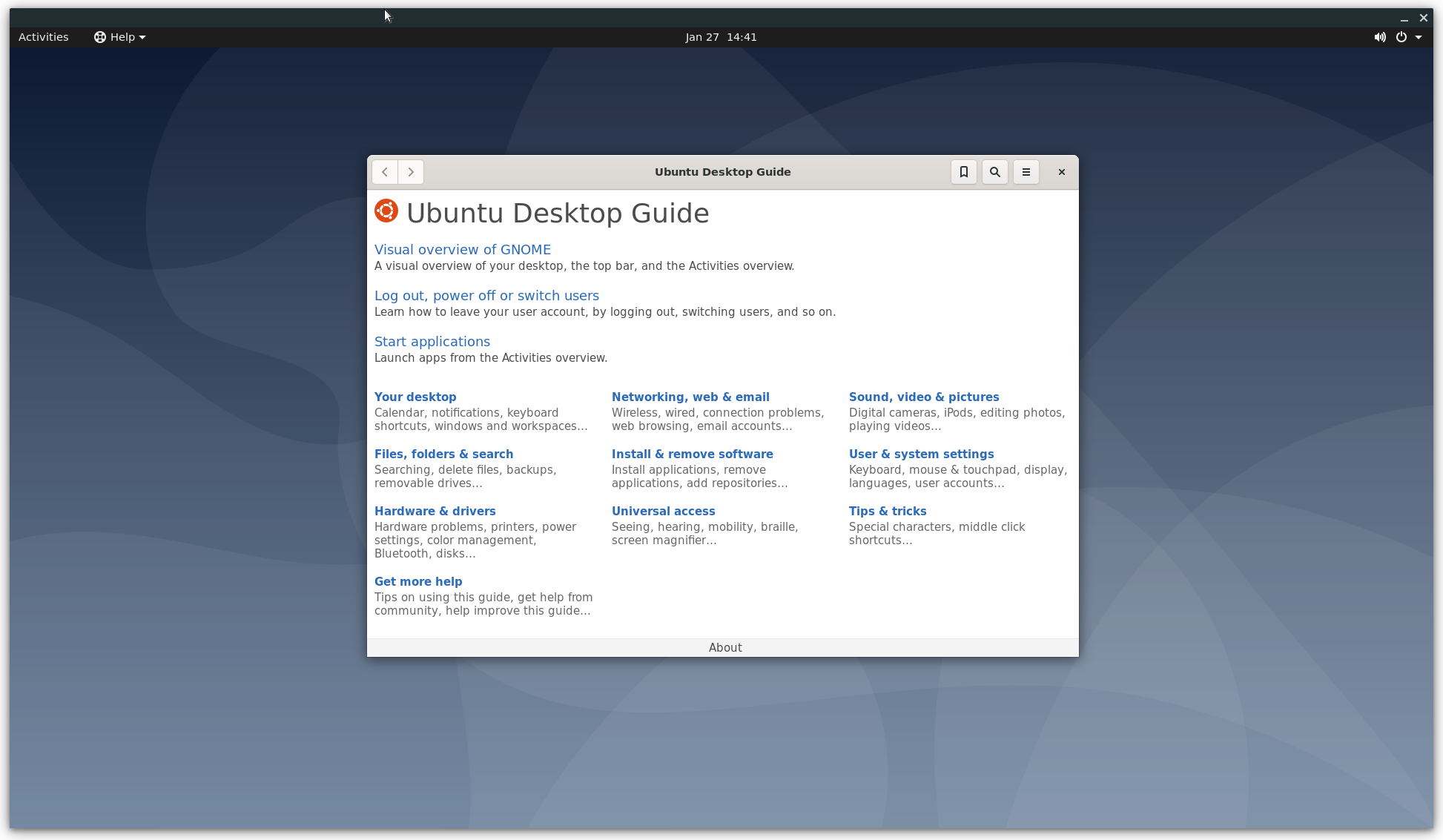This screenshot has height=840, width=1443.
Task: Click the back navigation arrow
Action: point(384,171)
